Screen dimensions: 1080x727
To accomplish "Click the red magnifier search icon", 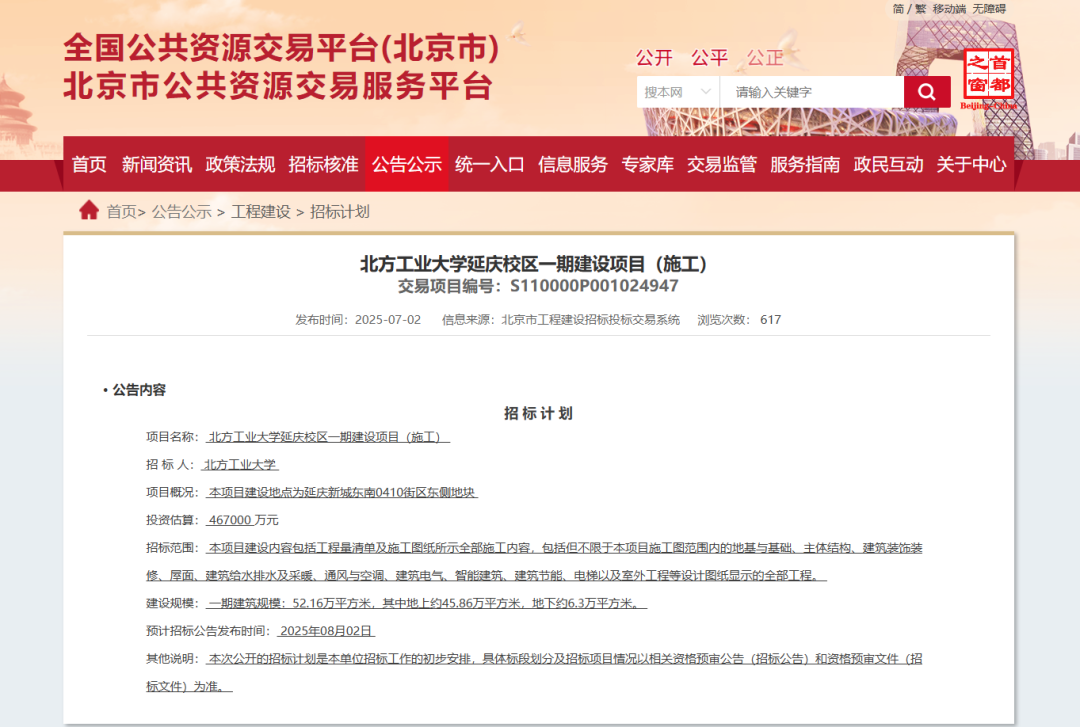I will point(926,91).
